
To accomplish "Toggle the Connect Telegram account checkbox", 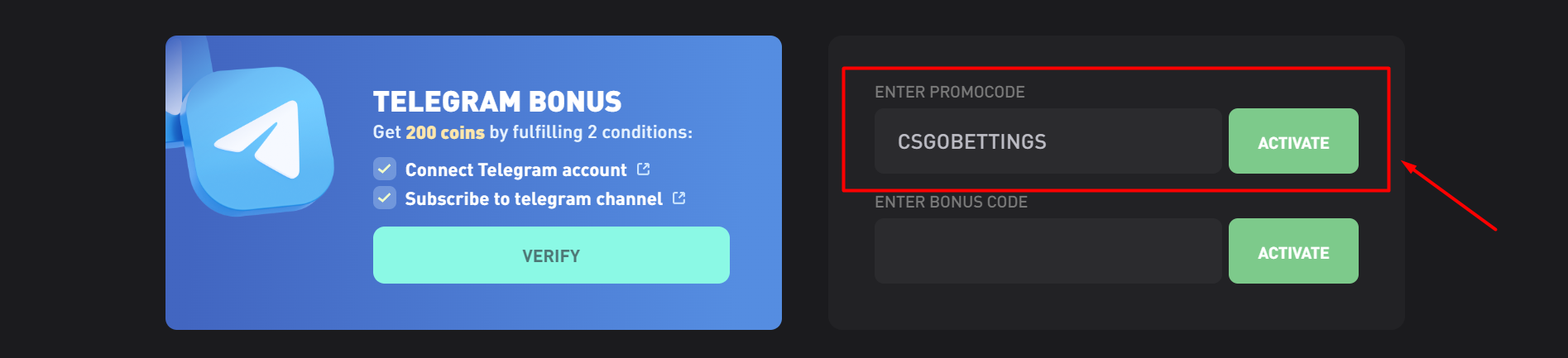I will coord(385,169).
